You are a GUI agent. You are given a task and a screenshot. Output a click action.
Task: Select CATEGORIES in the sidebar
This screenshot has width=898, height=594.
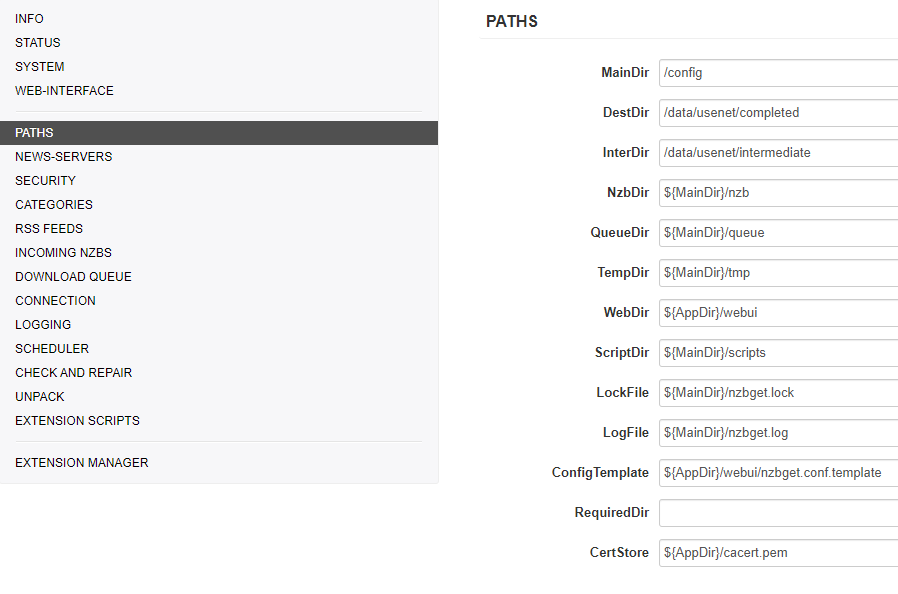click(54, 205)
